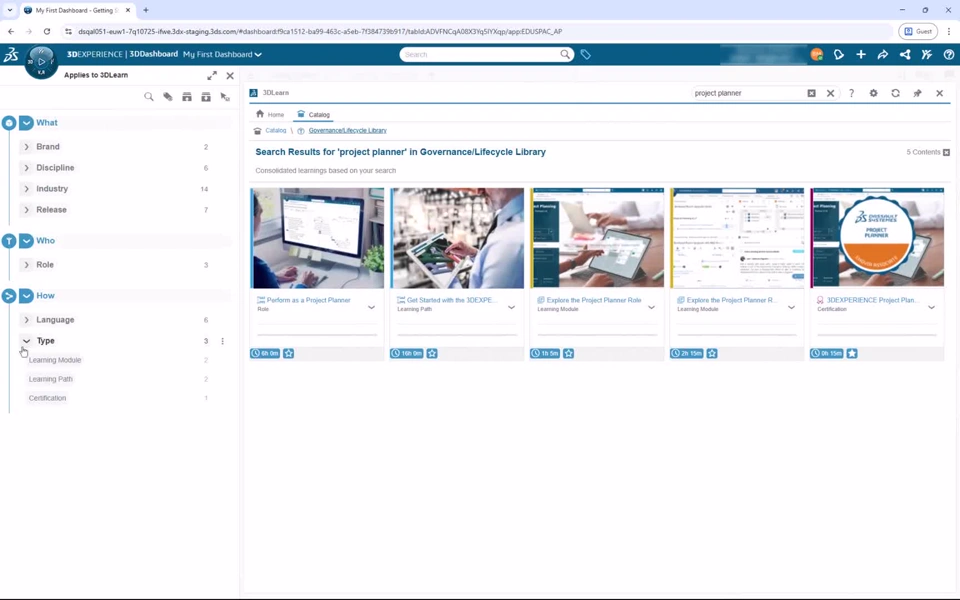The image size is (960, 600).
Task: Expand Perform as a Project Planner card details
Action: (371, 307)
